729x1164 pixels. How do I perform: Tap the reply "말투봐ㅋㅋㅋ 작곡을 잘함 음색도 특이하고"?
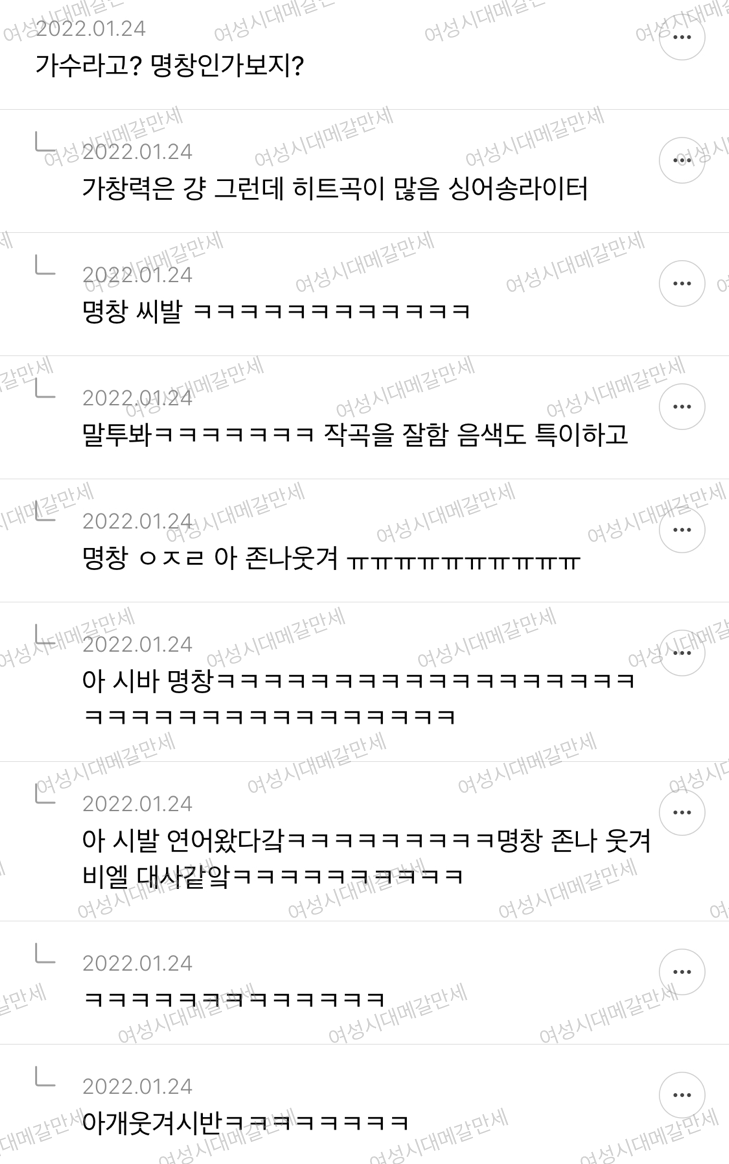click(355, 435)
